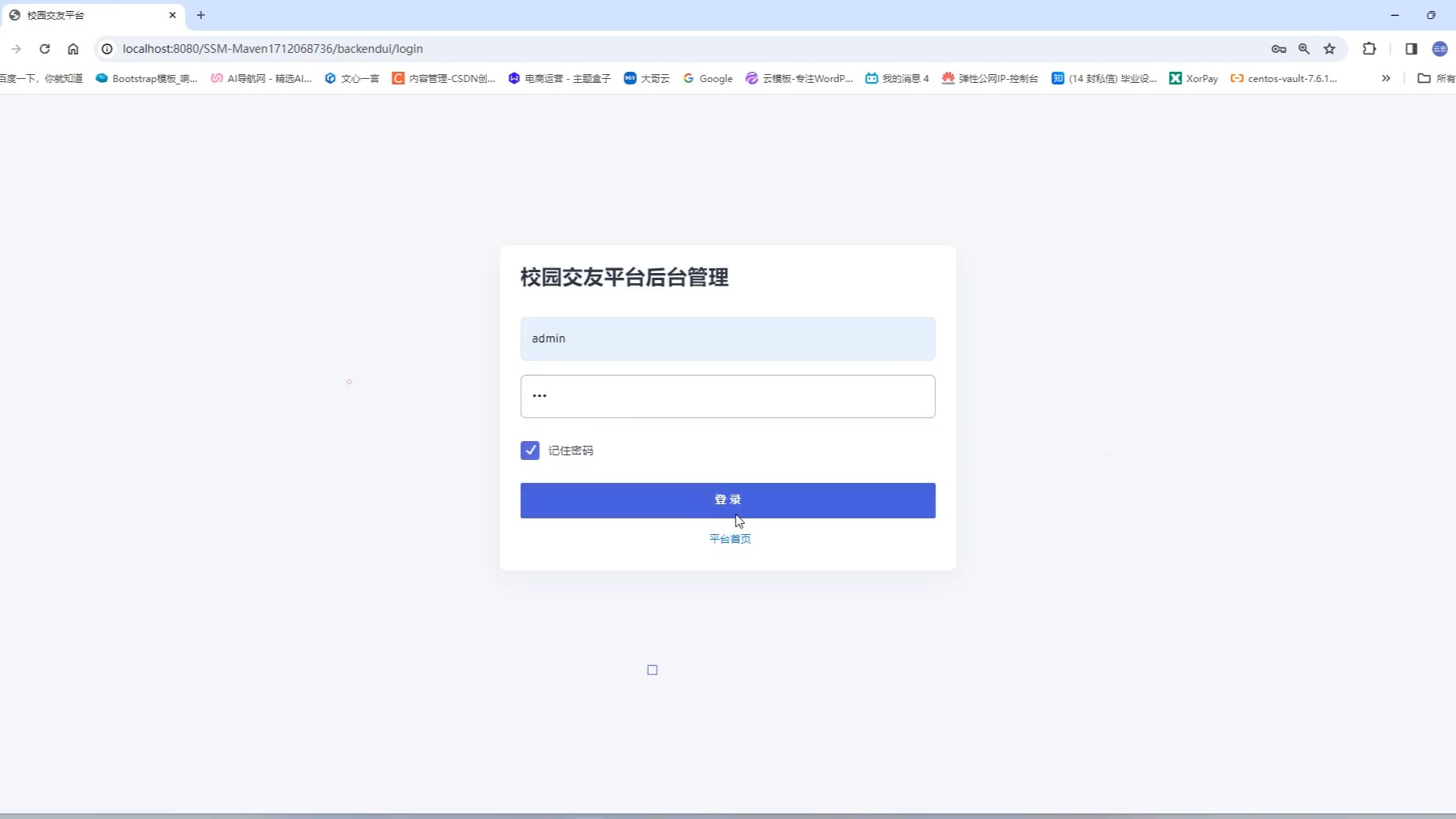
Task: Open a new browser tab
Action: pyautogui.click(x=200, y=15)
